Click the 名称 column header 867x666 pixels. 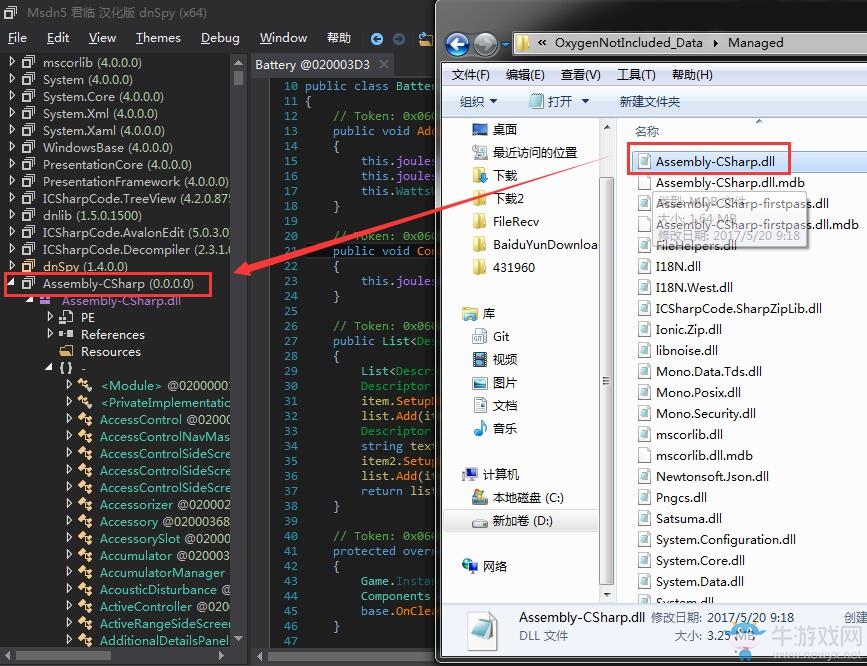click(x=646, y=131)
